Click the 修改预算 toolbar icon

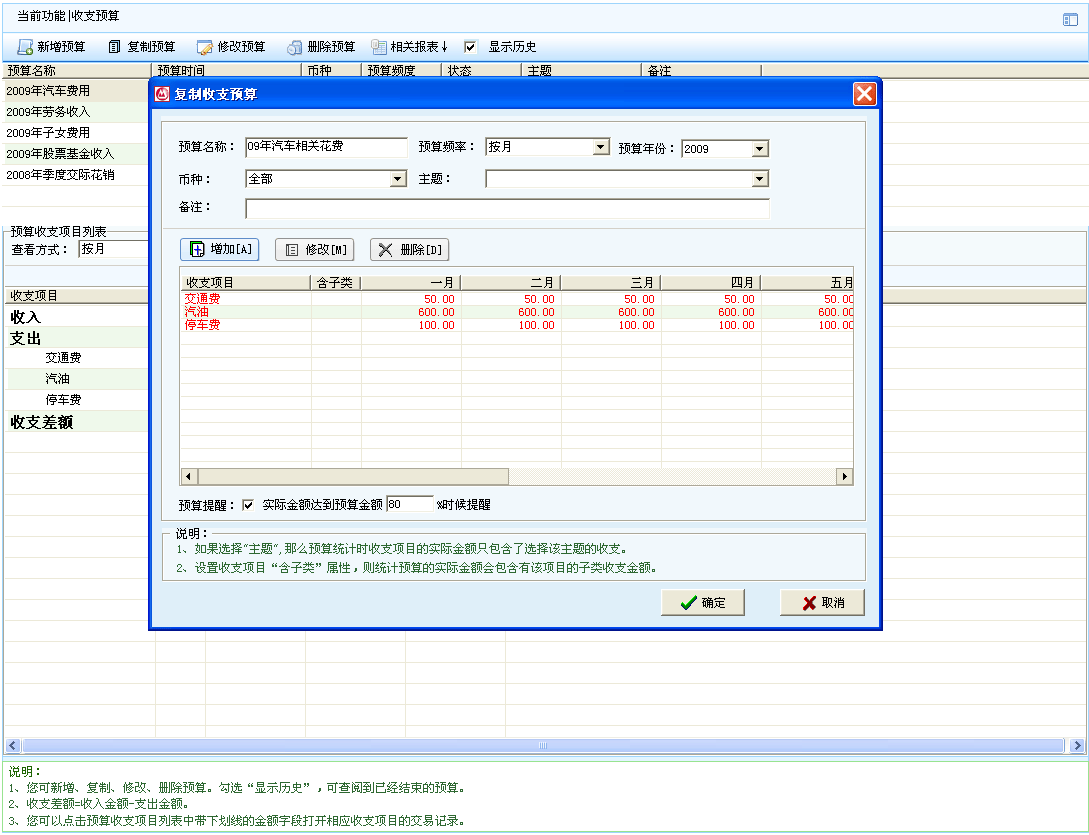click(x=205, y=47)
